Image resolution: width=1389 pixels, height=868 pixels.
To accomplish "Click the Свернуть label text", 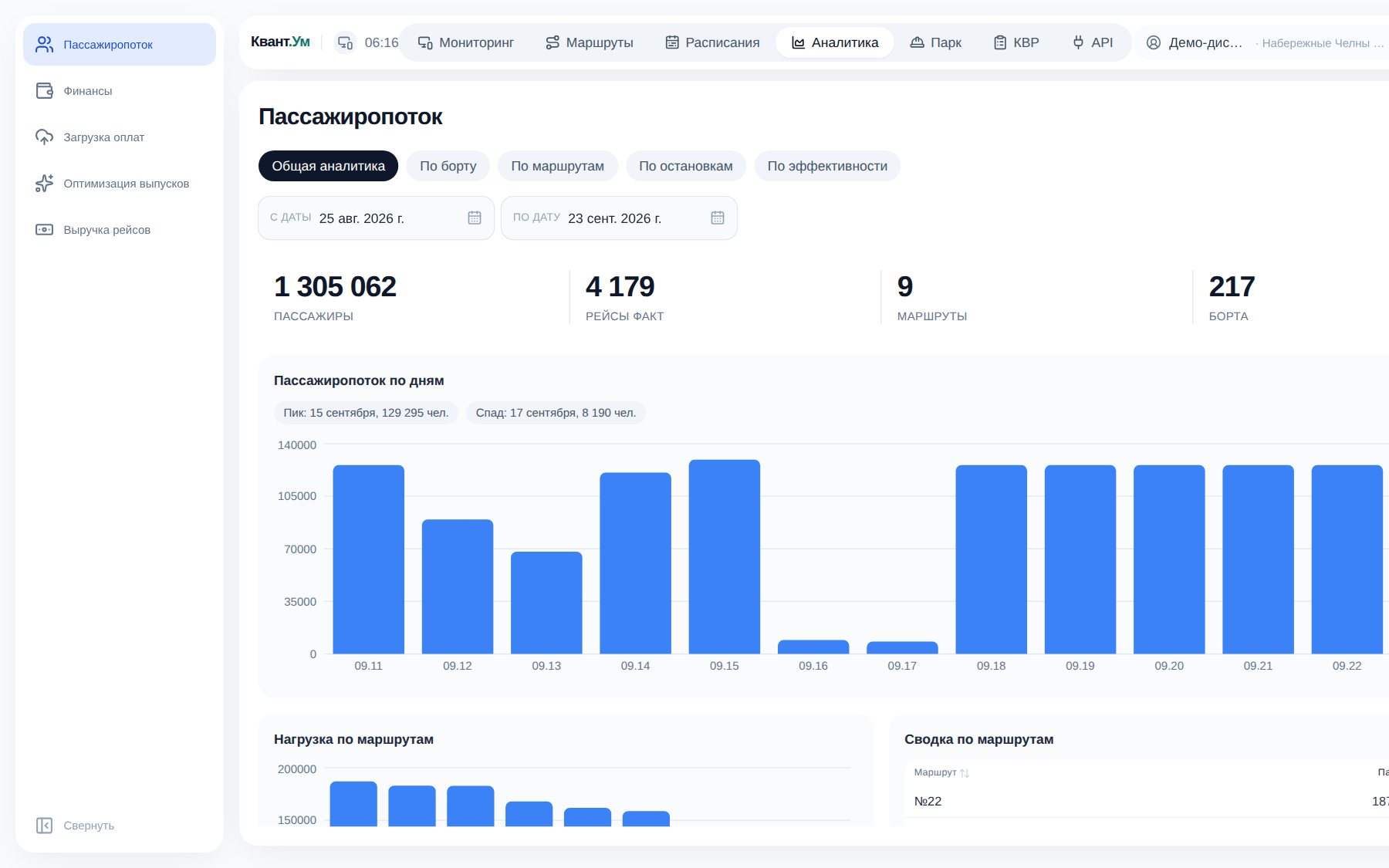I will [x=89, y=826].
